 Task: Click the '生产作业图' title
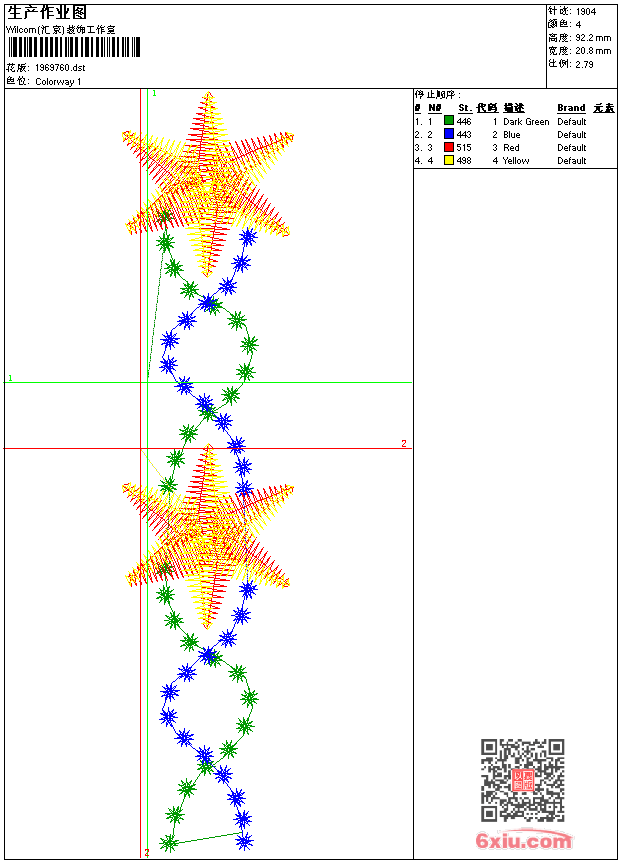coord(47,12)
